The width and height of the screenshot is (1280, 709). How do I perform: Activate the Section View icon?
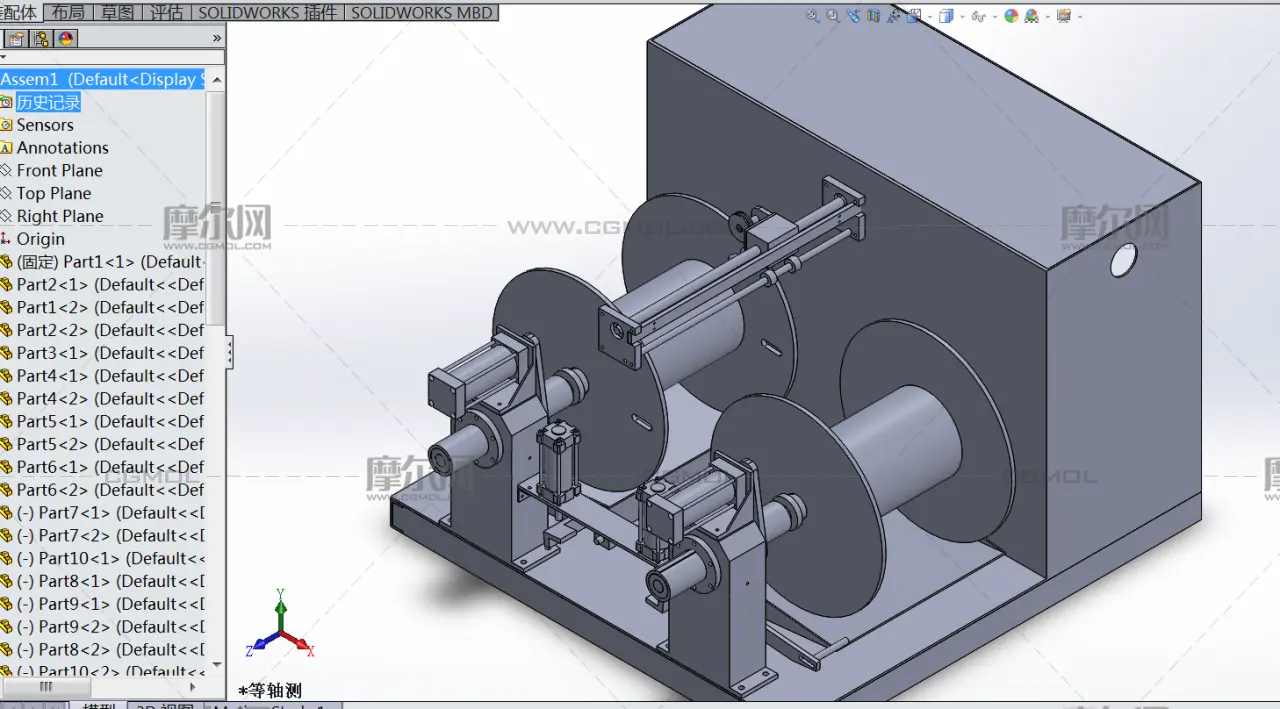pyautogui.click(x=874, y=16)
